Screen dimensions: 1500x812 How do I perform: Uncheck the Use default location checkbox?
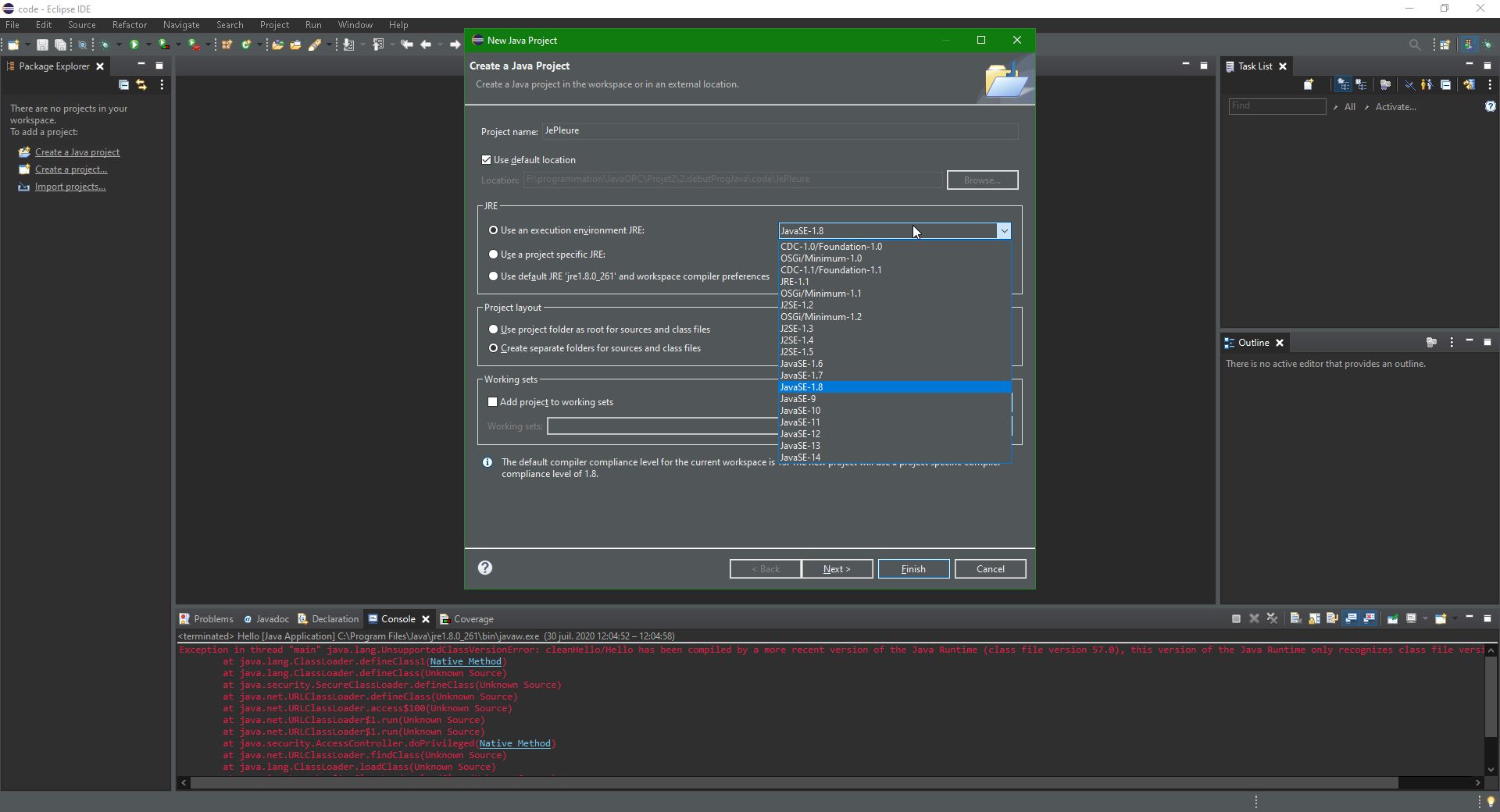coord(487,159)
